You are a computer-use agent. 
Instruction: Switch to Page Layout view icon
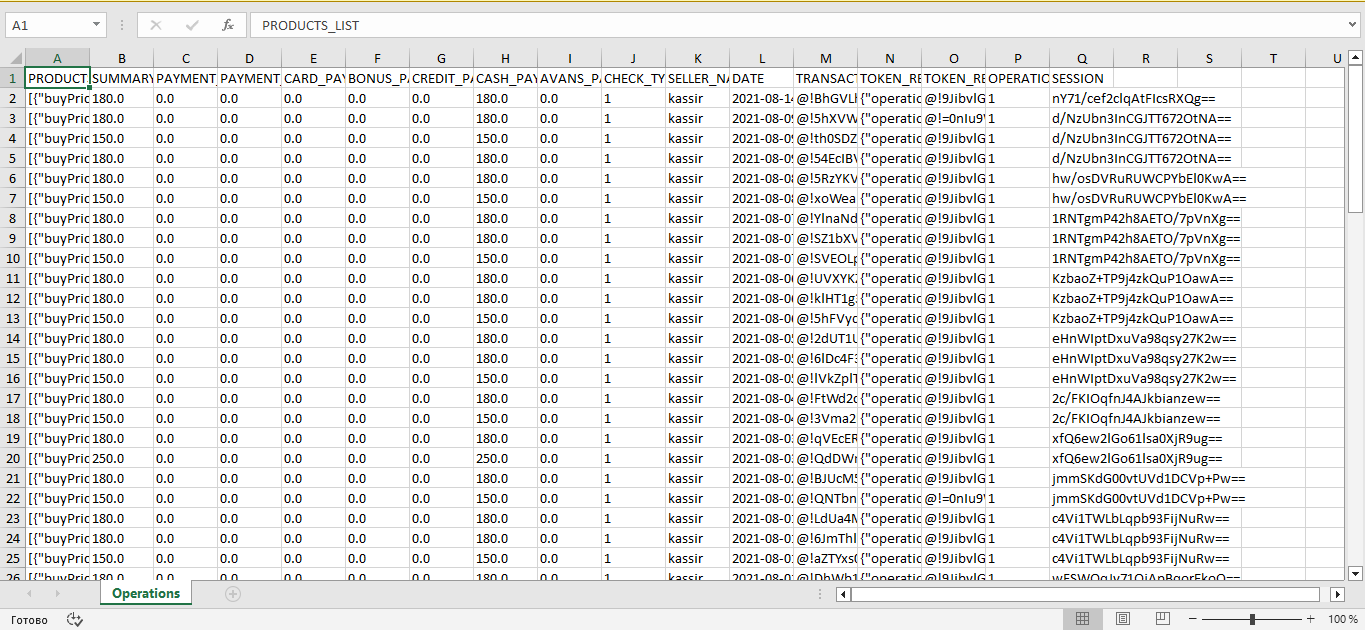click(x=1123, y=620)
